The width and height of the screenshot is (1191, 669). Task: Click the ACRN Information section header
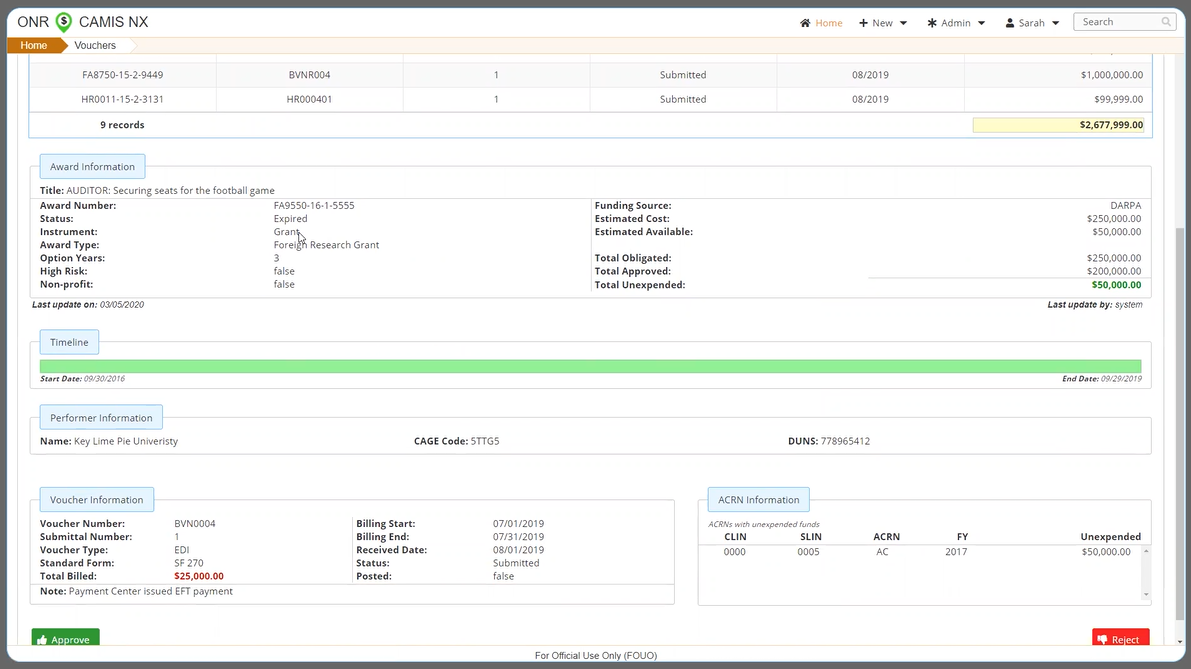pos(759,500)
